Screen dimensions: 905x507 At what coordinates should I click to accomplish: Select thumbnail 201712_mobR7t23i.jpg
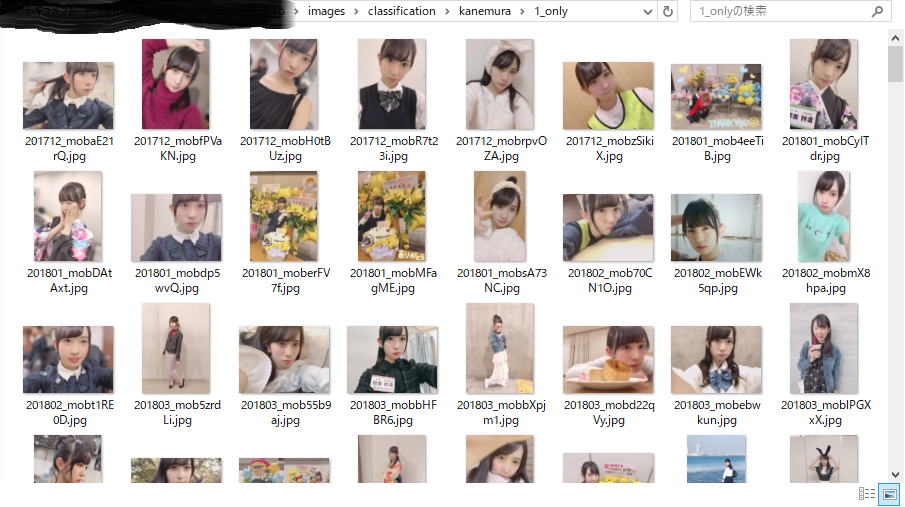pos(392,84)
